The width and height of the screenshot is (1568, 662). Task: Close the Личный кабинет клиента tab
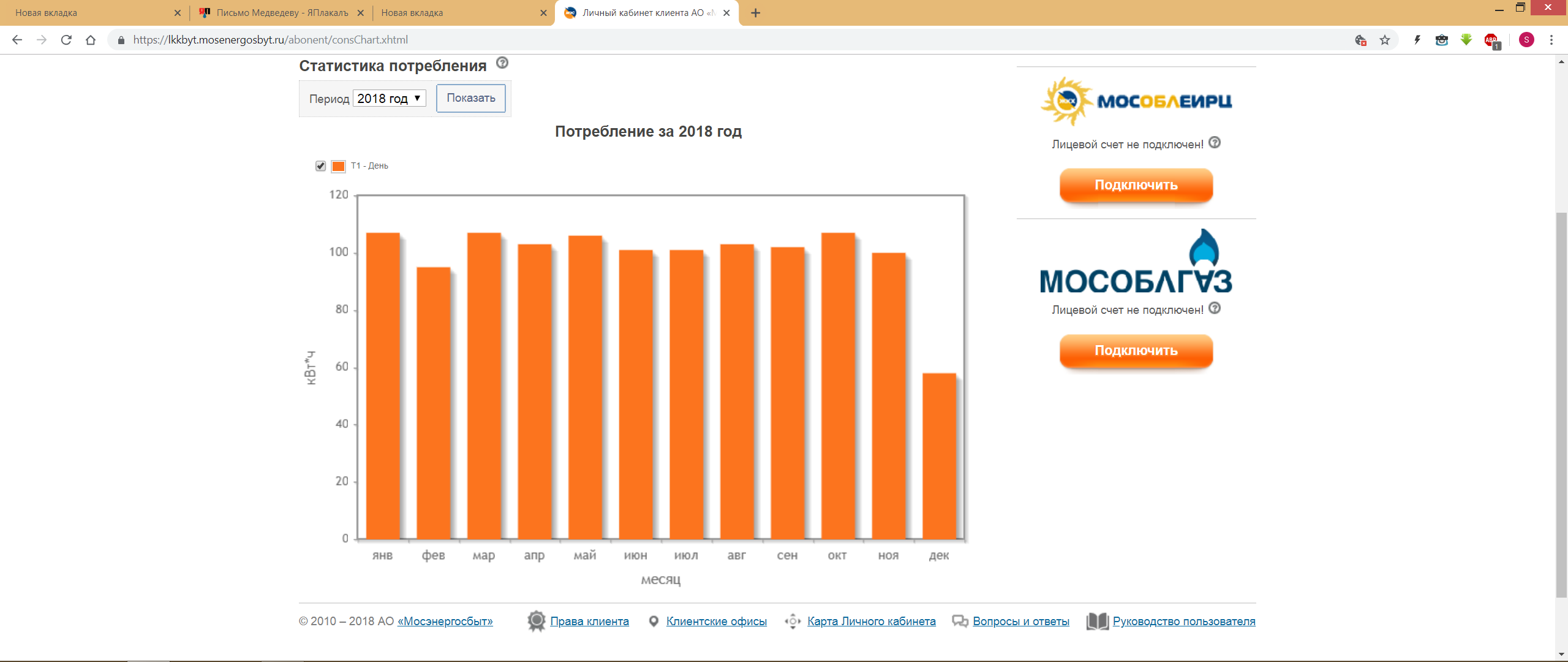(726, 13)
